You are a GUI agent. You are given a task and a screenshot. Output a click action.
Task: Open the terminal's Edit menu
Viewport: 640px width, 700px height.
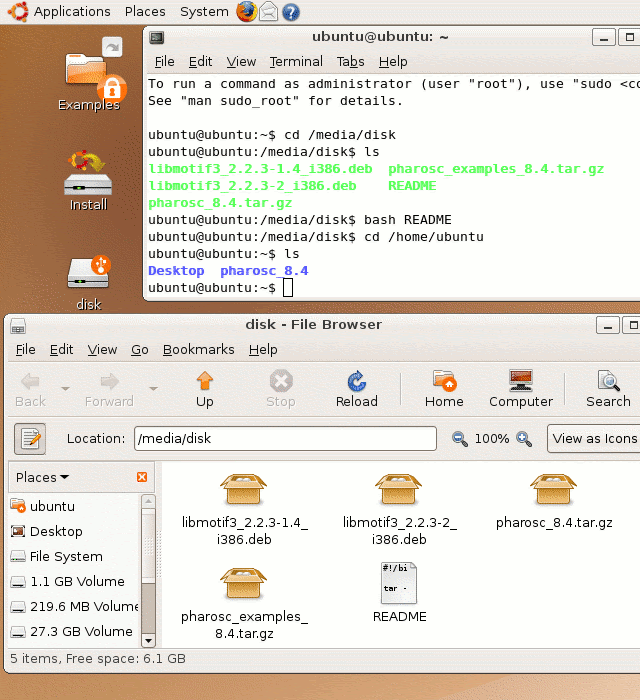click(x=200, y=62)
